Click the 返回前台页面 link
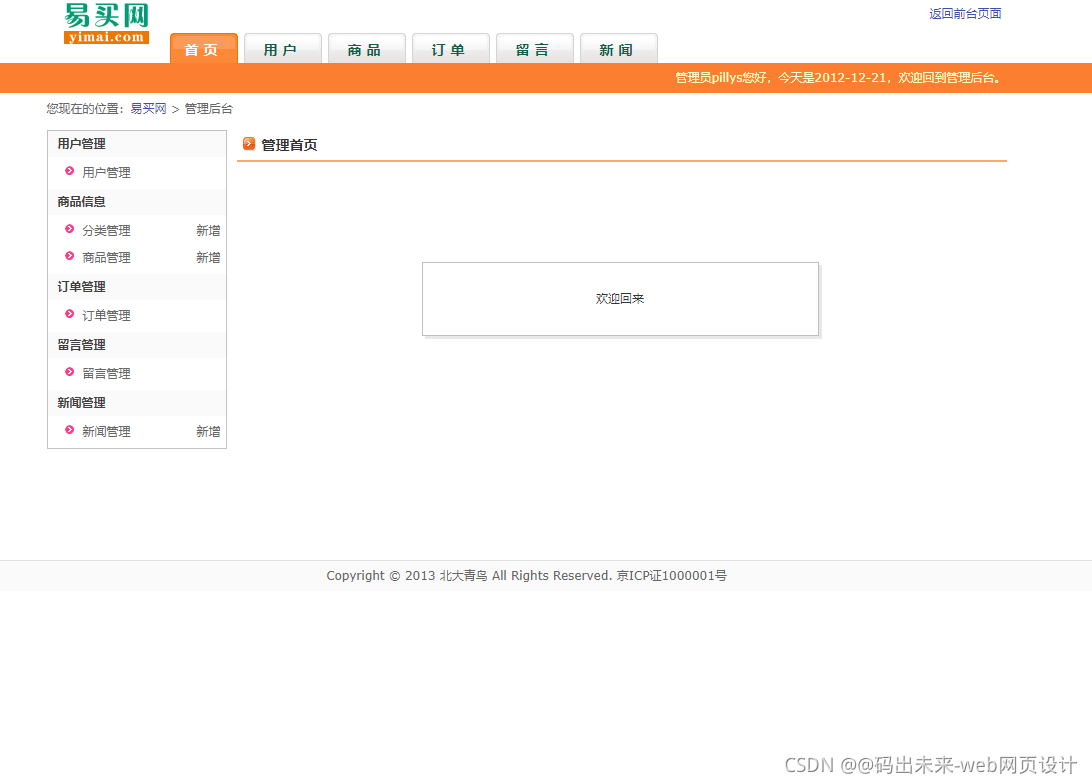1092x783 pixels. 965,13
